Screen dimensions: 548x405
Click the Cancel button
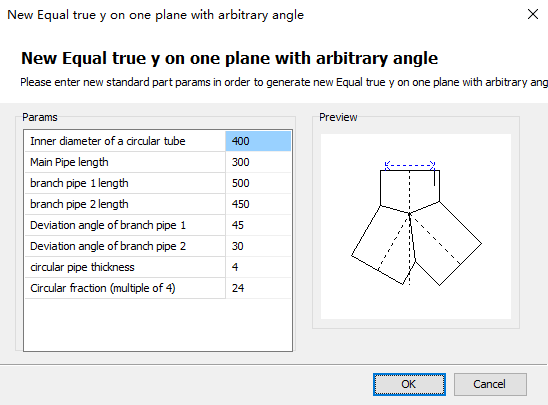tap(490, 384)
